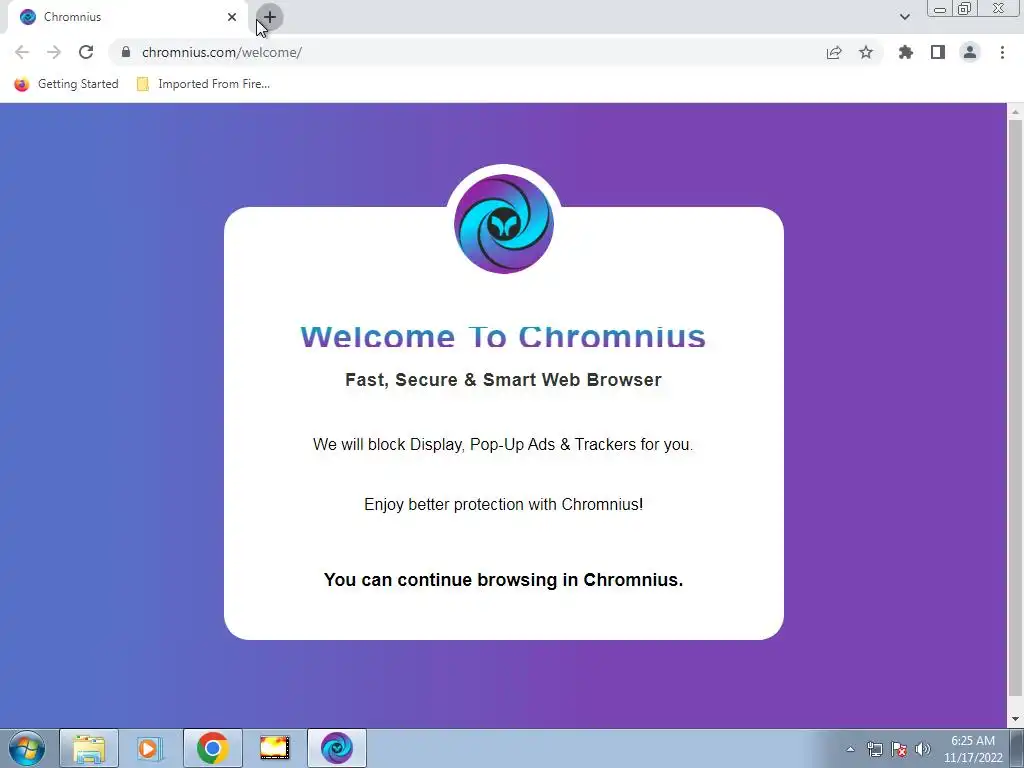Open the Windows Start menu
The height and width of the screenshot is (768, 1024).
coord(27,748)
